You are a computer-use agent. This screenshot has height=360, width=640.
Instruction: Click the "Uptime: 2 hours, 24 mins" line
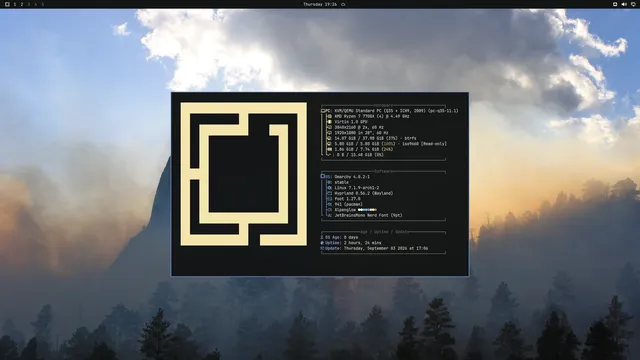coord(351,243)
